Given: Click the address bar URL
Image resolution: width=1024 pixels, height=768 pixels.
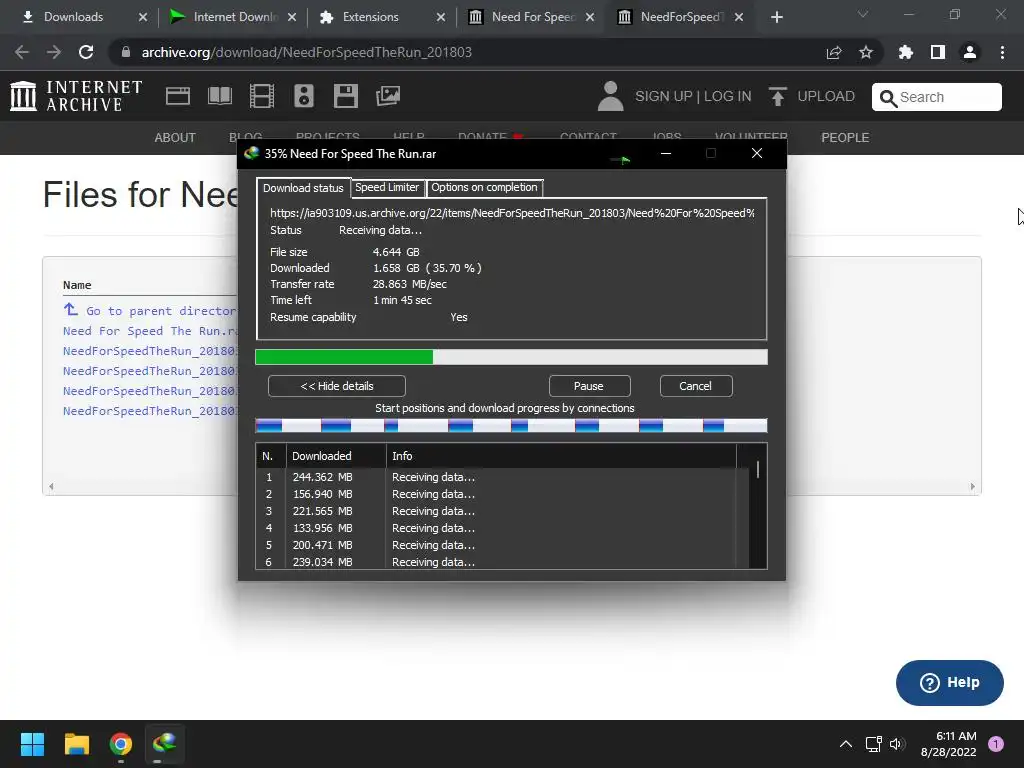Looking at the screenshot, I should 307,52.
